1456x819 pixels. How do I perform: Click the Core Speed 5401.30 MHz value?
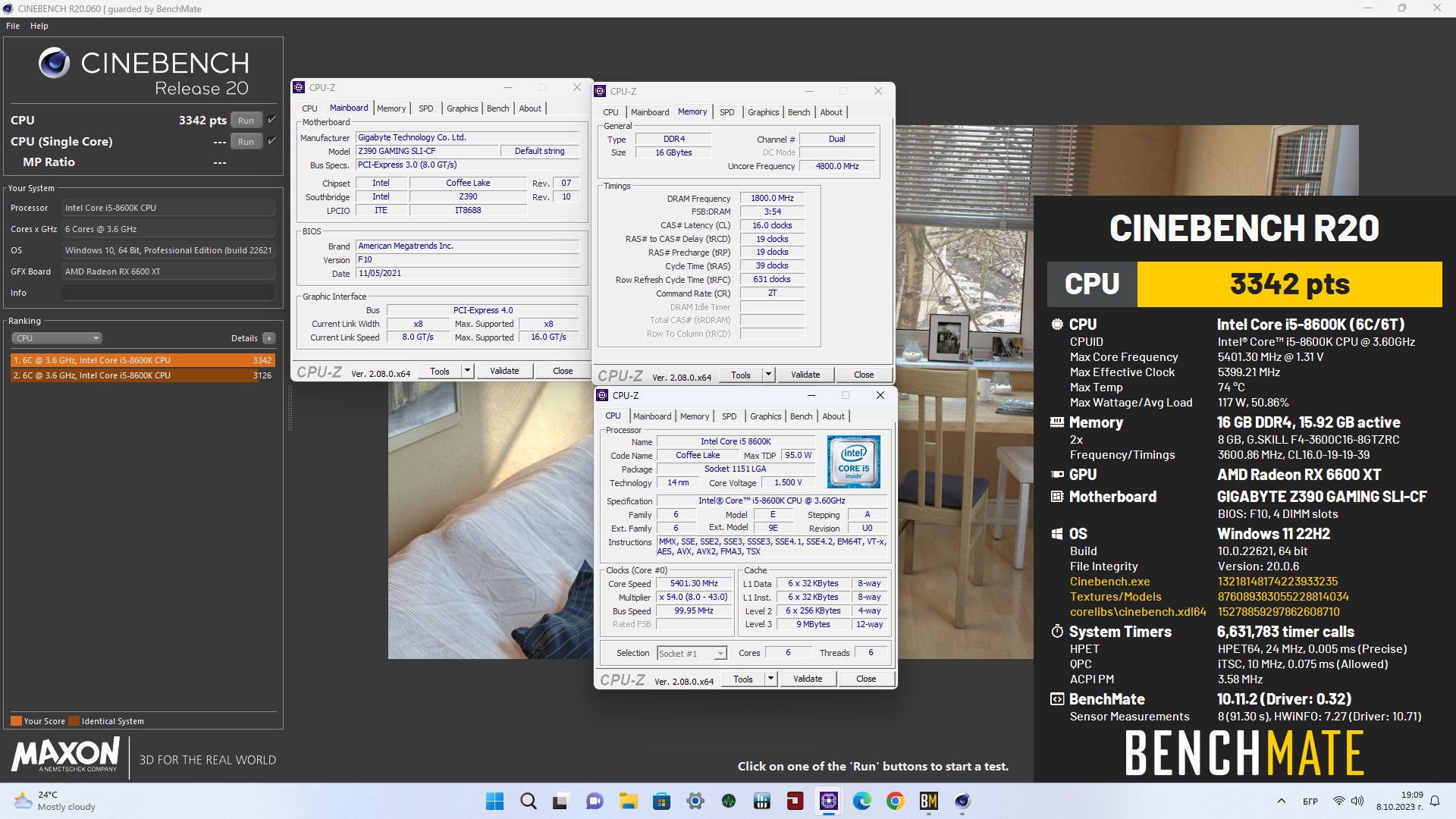point(694,583)
